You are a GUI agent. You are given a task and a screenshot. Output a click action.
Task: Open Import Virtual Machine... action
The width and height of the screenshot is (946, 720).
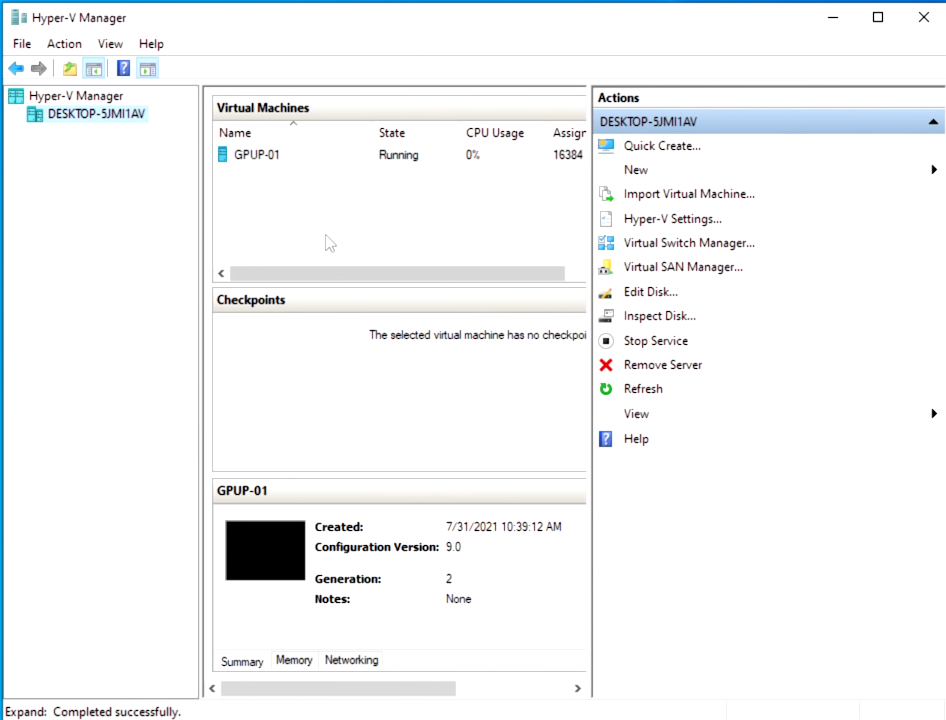tap(689, 194)
